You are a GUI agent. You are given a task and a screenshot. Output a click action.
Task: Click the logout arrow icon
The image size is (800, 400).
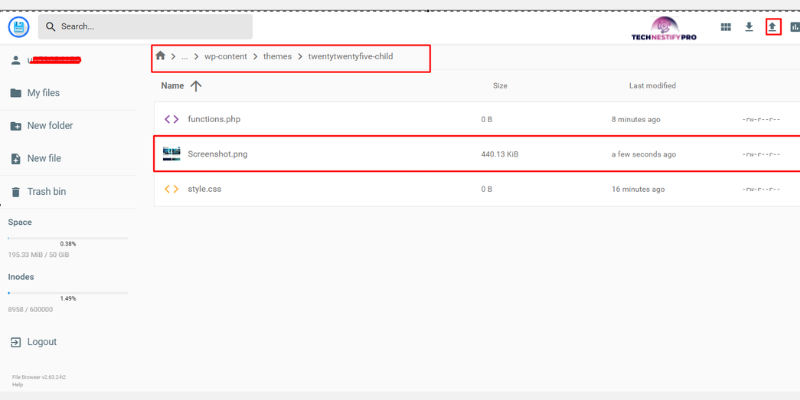(x=16, y=342)
